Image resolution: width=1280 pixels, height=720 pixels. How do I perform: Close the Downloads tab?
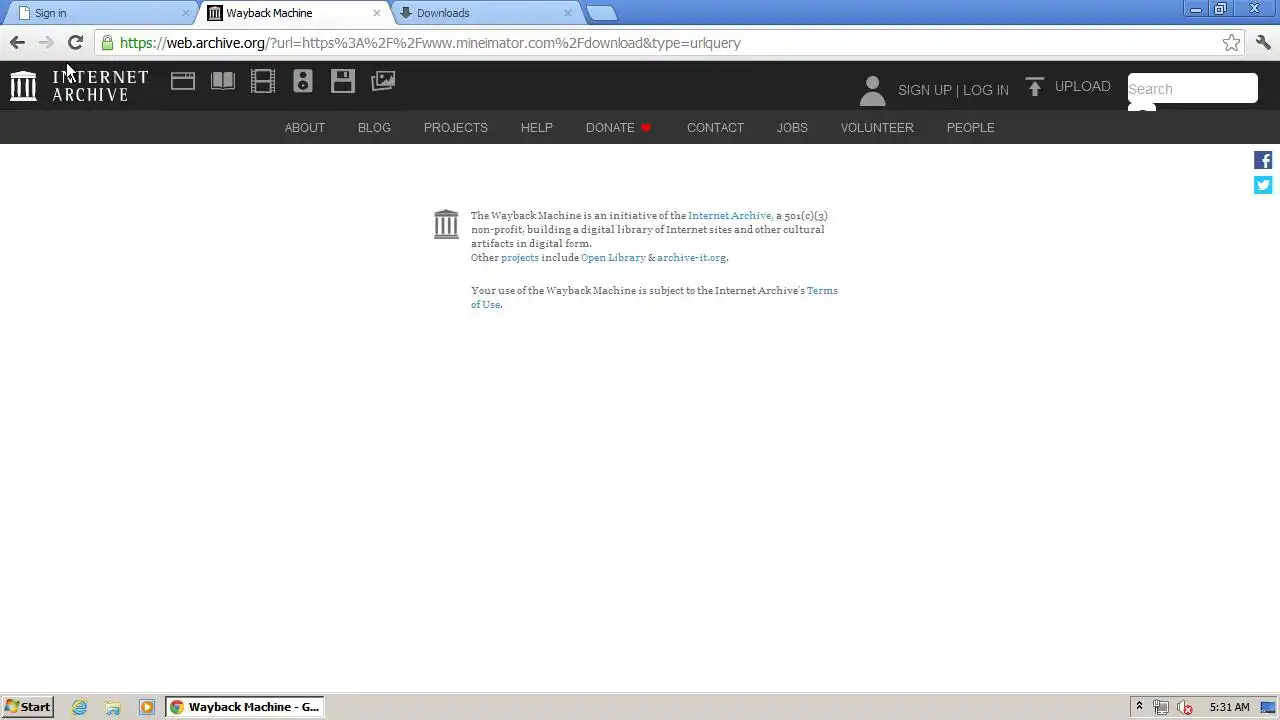567,13
